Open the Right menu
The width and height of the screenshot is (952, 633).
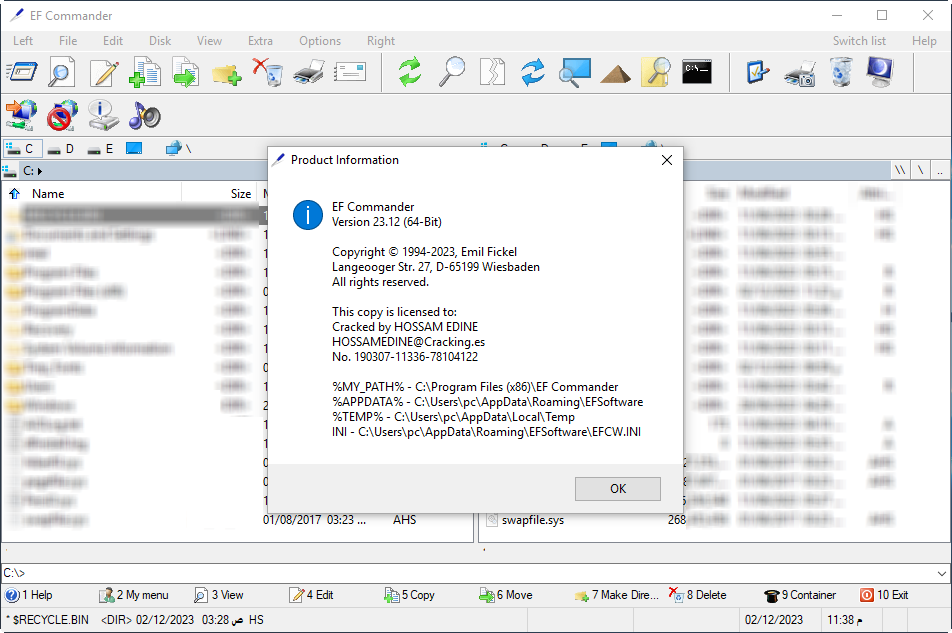[x=381, y=41]
